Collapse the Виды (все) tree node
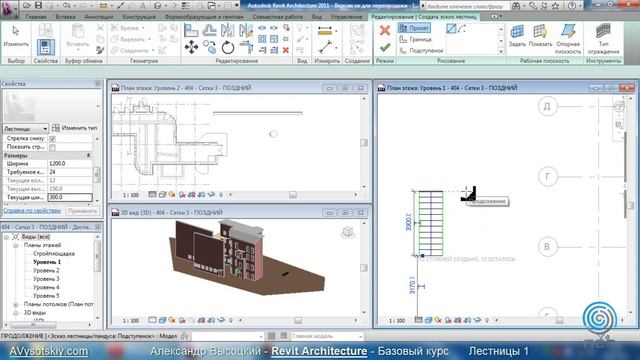The height and width of the screenshot is (360, 640). pyautogui.click(x=7, y=237)
